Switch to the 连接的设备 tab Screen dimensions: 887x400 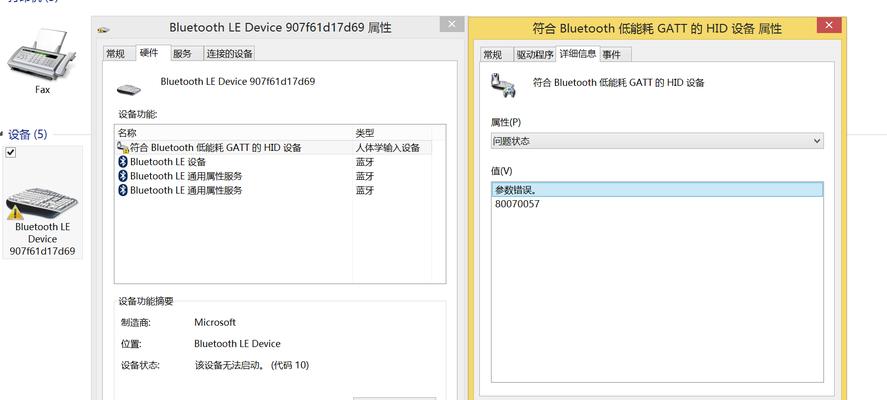[x=229, y=54]
